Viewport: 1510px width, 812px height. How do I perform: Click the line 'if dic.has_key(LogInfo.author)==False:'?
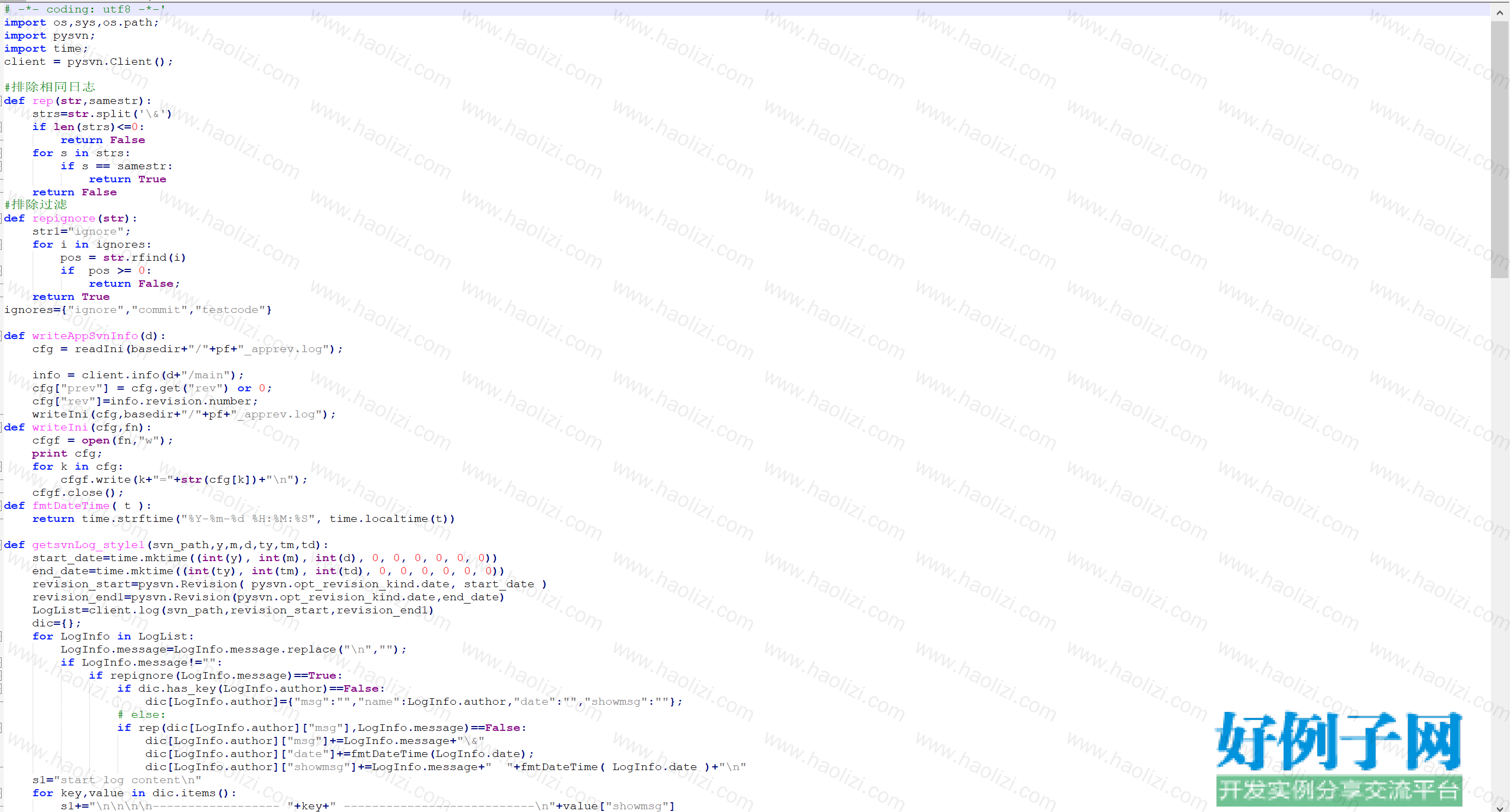pyautogui.click(x=251, y=689)
